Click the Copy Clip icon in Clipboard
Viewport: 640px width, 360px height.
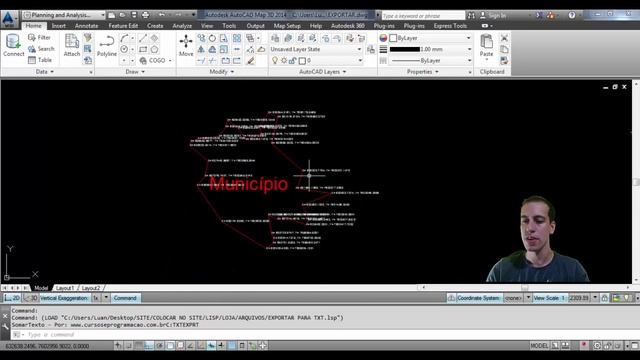point(504,49)
